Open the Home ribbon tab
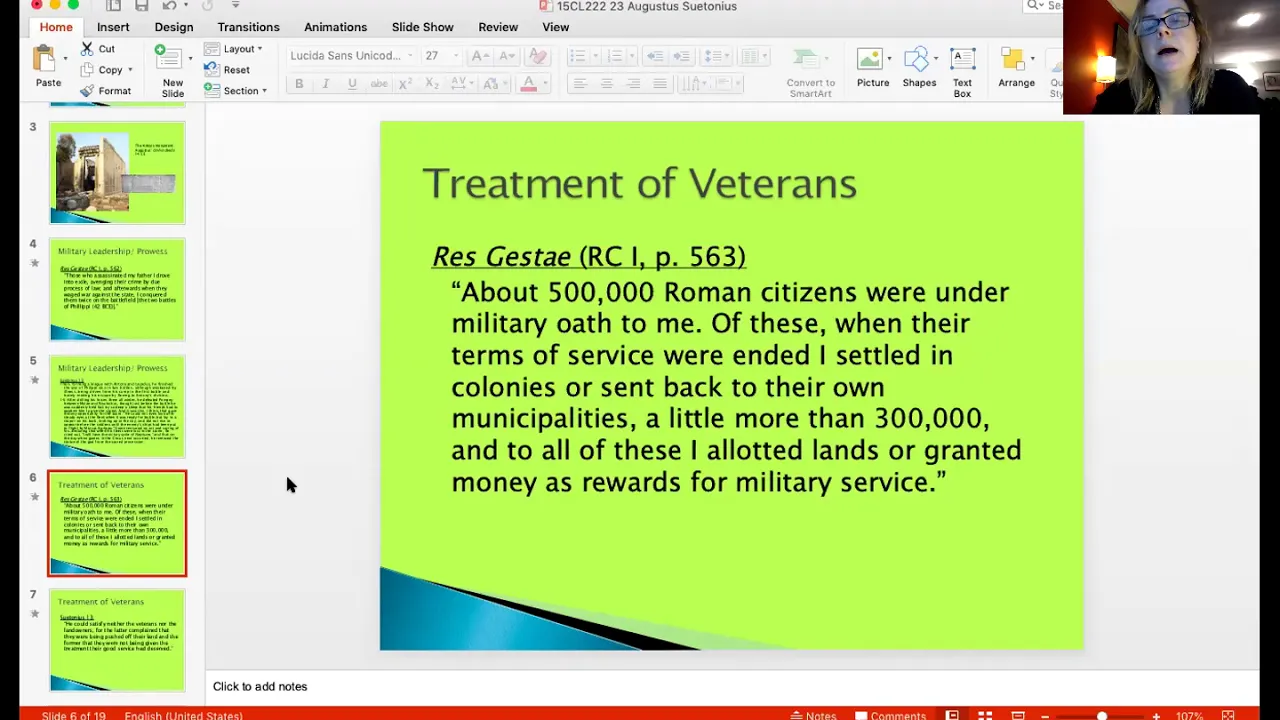The width and height of the screenshot is (1280, 720). 56,27
